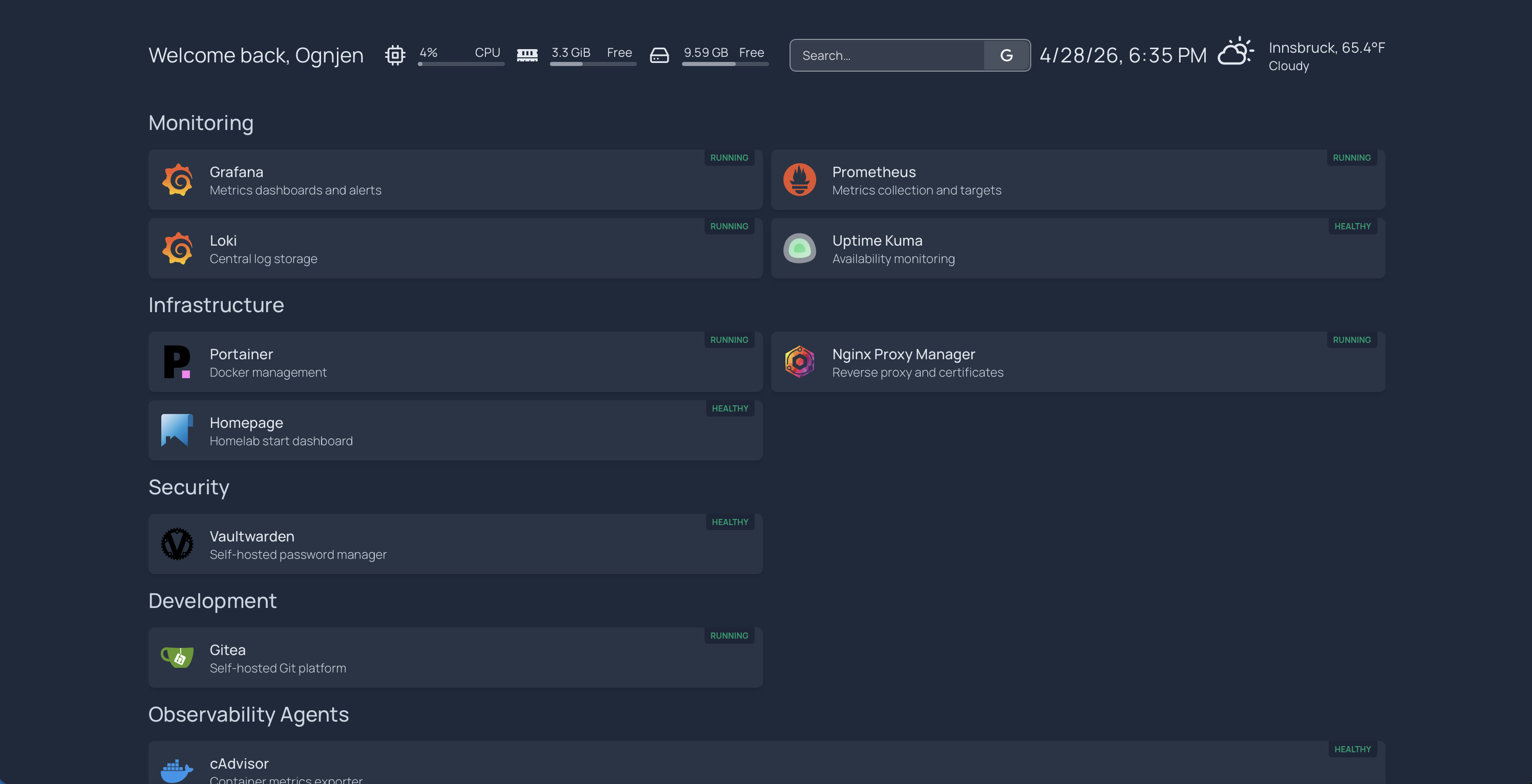
Task: Click the Prometheus flame icon
Action: 799,180
